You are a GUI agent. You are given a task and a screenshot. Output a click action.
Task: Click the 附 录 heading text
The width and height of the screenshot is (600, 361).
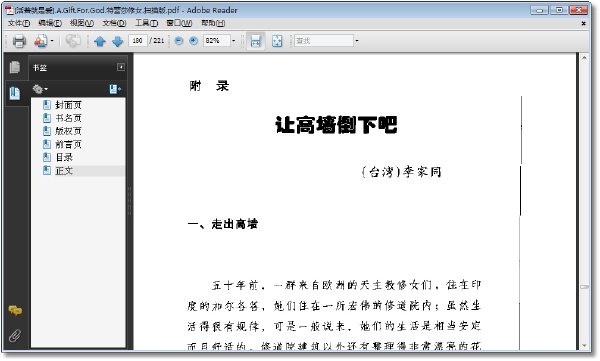click(209, 86)
